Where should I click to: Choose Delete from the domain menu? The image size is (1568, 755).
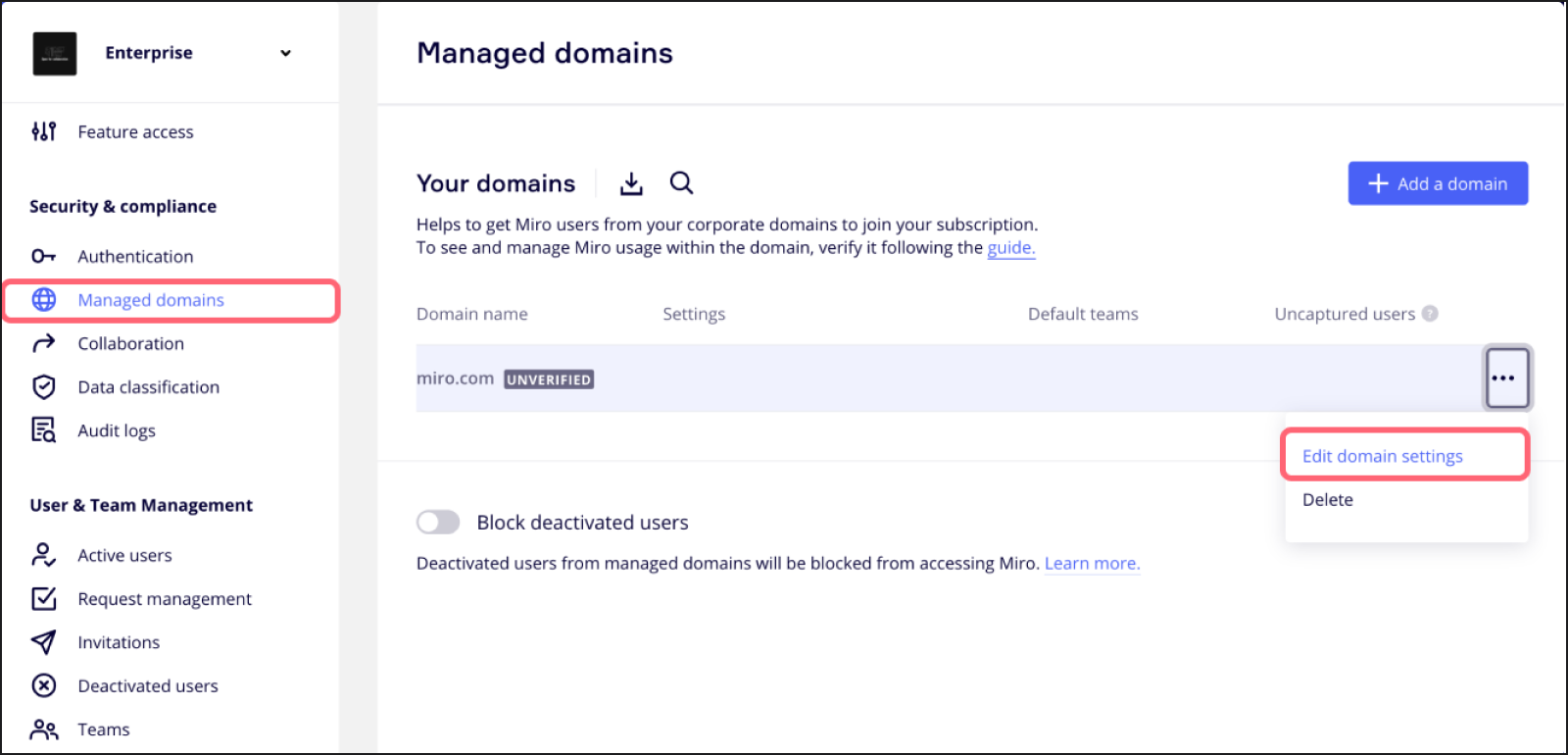point(1327,499)
